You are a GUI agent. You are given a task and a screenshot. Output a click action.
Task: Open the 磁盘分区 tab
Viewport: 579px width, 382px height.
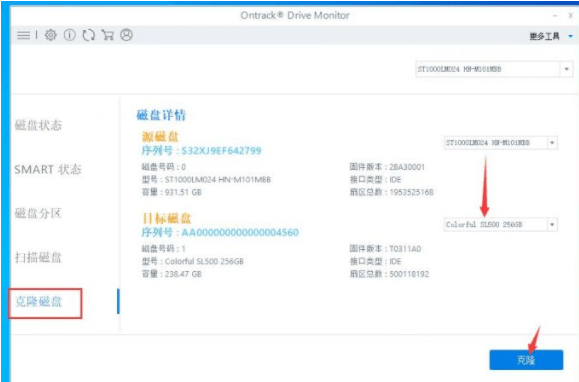38,213
